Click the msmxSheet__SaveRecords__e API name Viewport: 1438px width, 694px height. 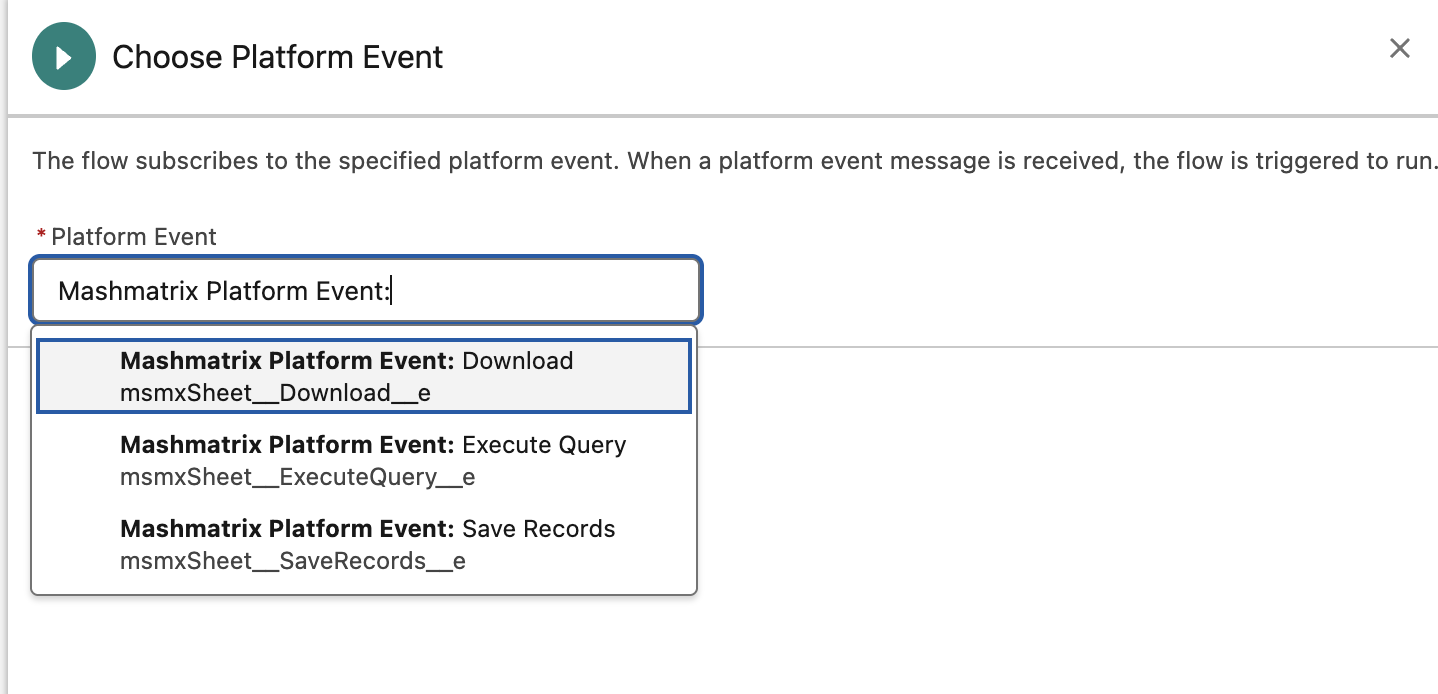(292, 561)
